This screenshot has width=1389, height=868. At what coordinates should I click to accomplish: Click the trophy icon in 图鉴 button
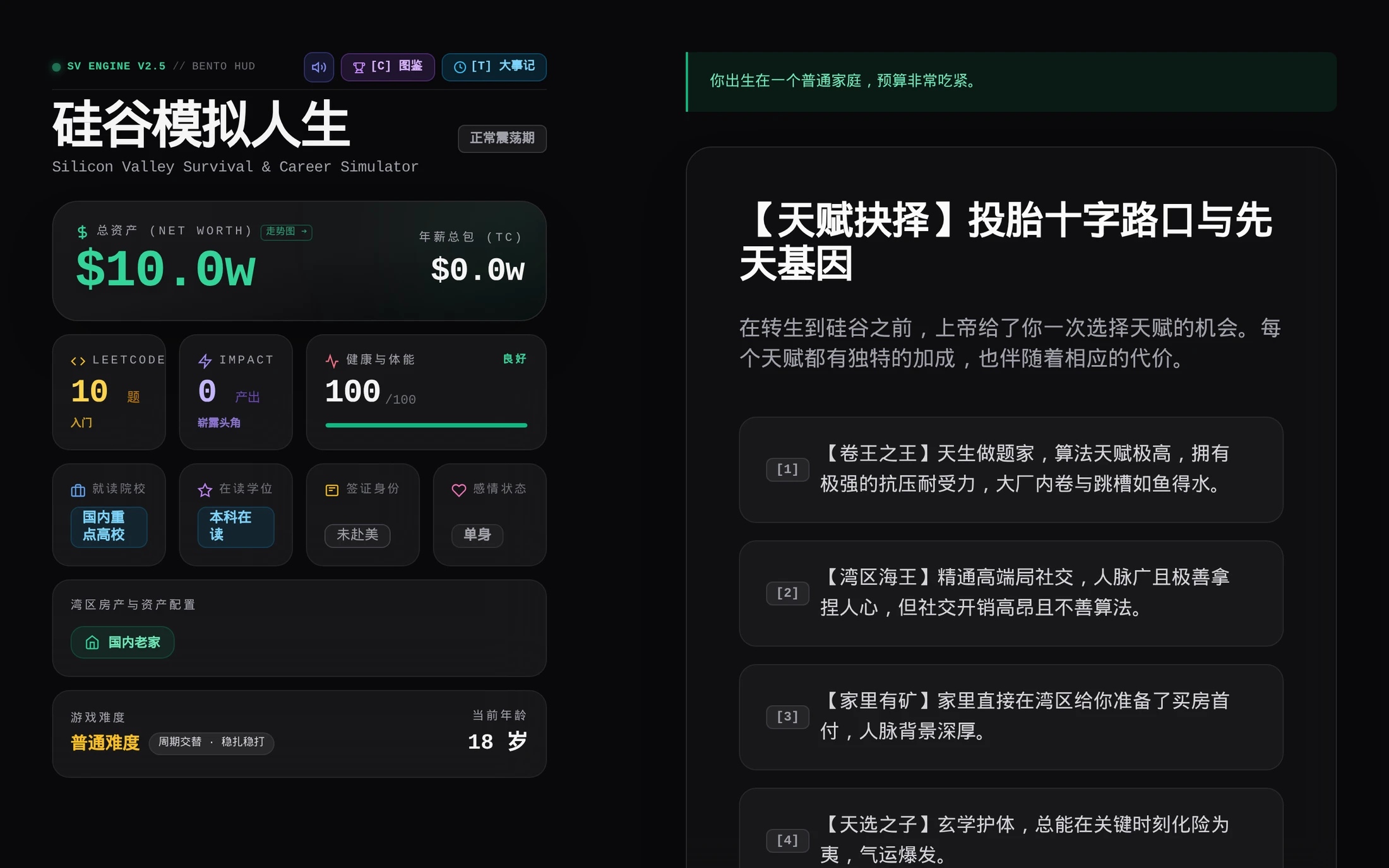pos(359,68)
